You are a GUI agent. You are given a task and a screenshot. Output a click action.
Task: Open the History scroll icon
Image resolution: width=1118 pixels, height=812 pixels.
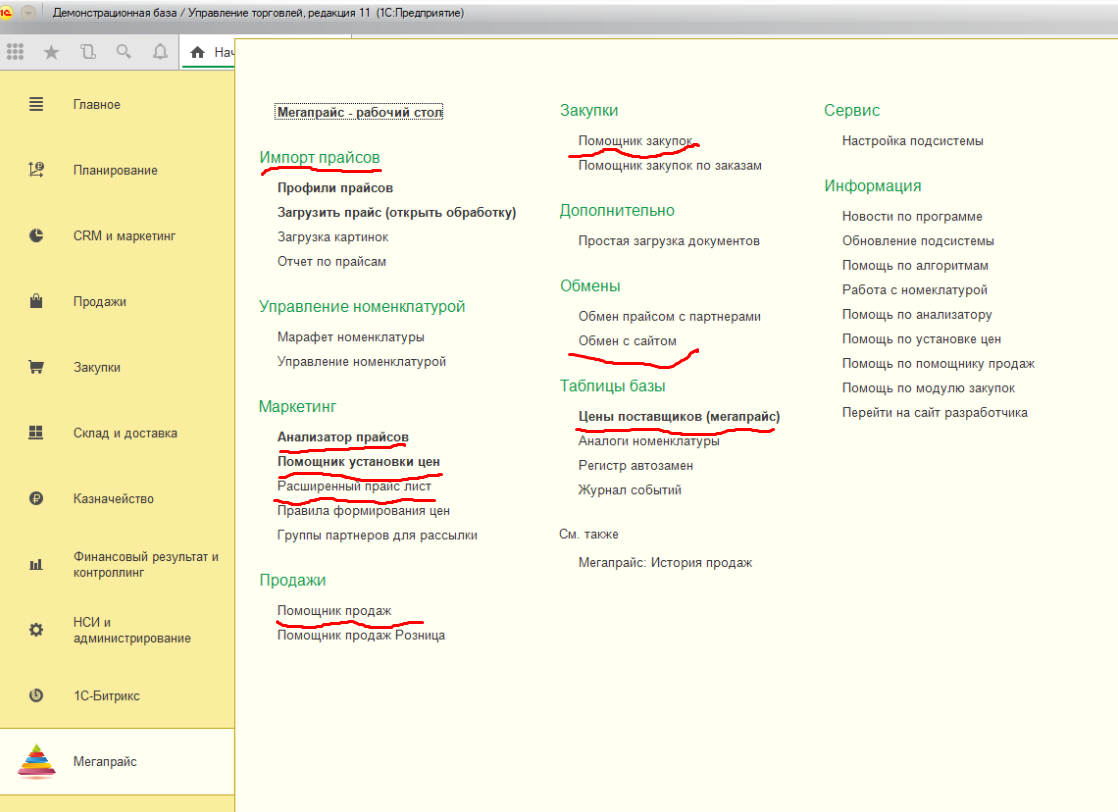pos(87,52)
